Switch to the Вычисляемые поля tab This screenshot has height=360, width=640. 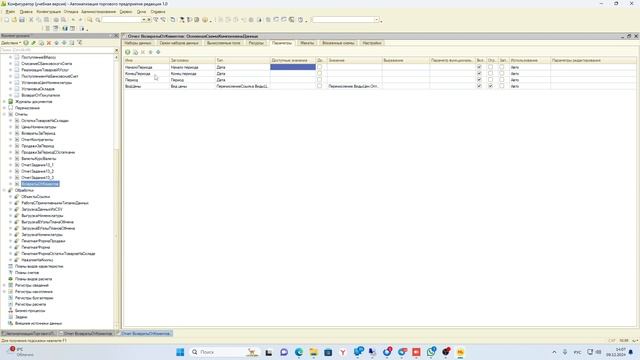click(223, 43)
